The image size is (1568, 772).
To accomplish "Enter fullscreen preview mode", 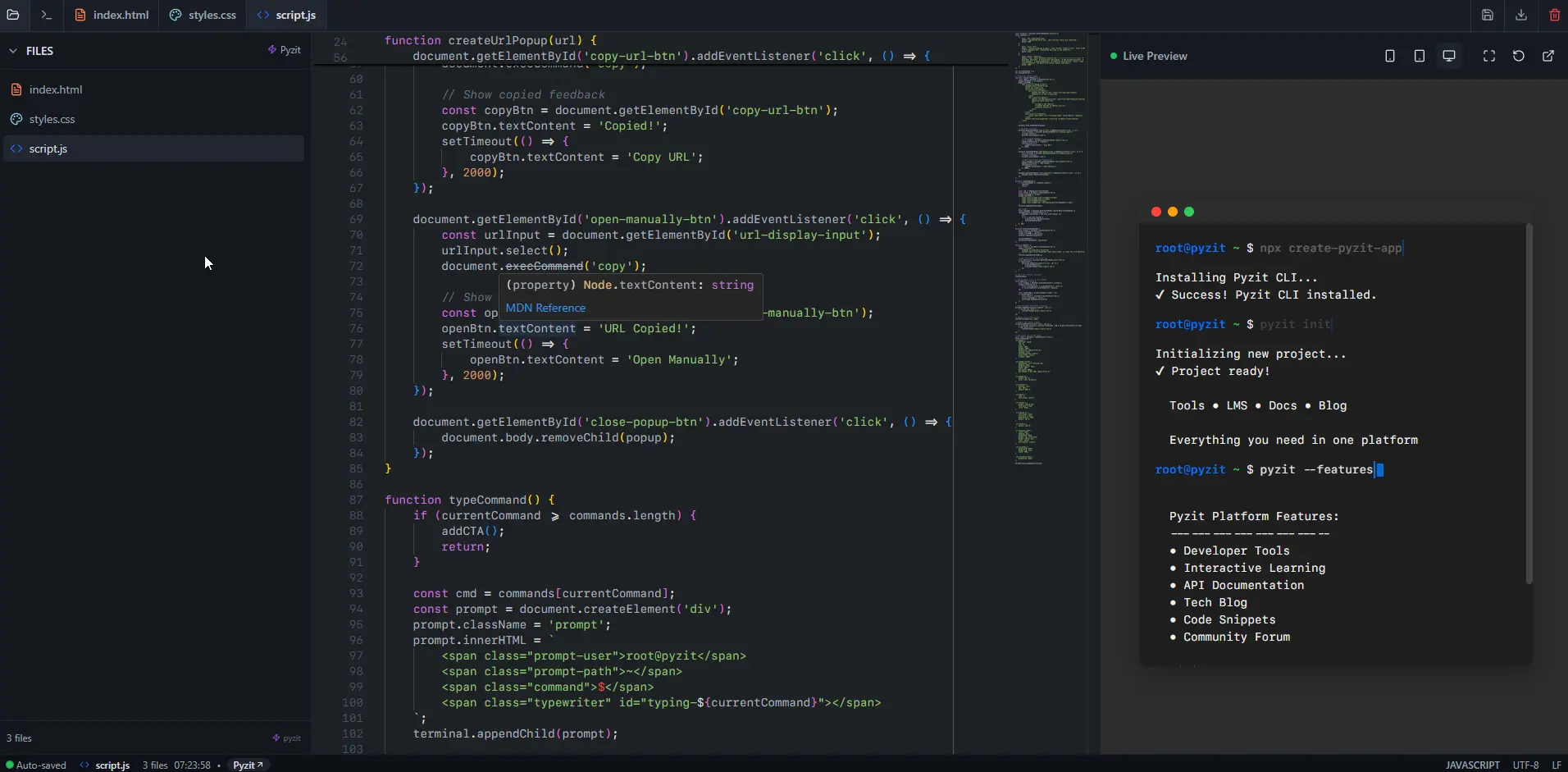I will pos(1489,56).
